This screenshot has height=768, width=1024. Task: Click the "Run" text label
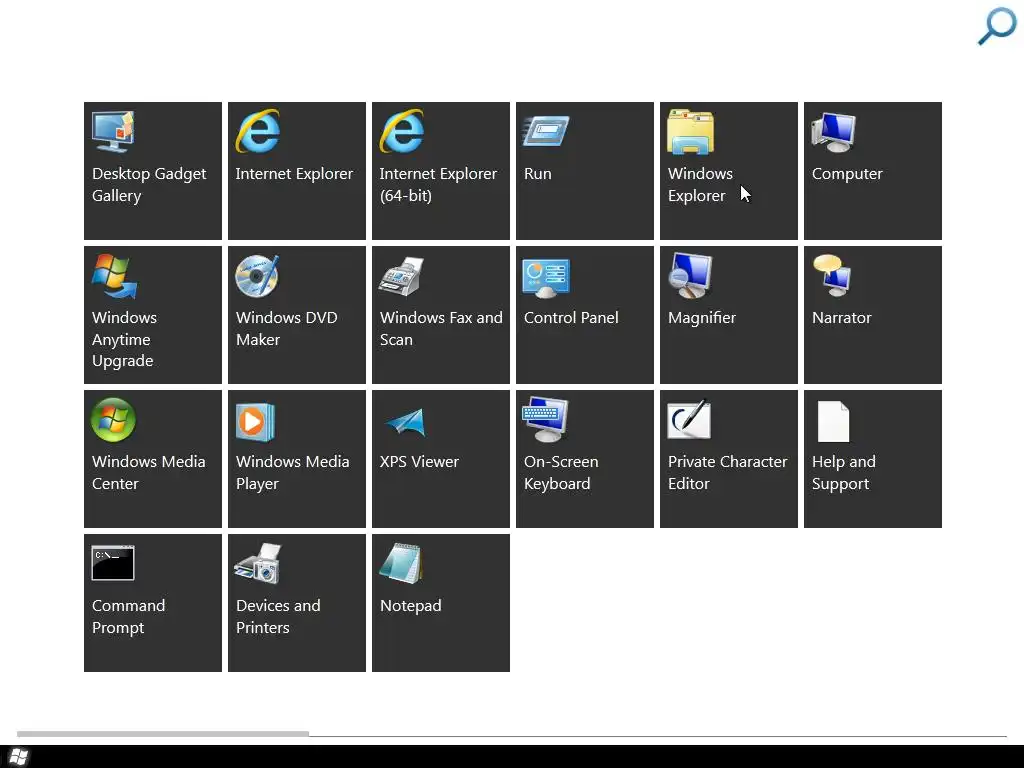pyautogui.click(x=537, y=174)
